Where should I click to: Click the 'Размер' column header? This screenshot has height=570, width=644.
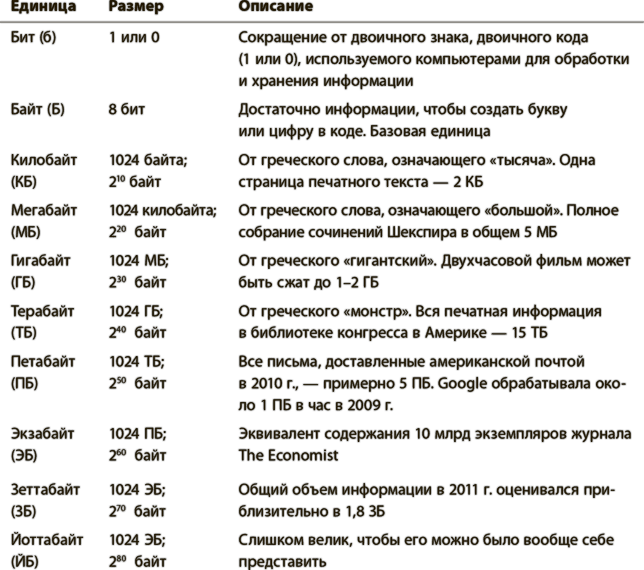click(x=136, y=7)
